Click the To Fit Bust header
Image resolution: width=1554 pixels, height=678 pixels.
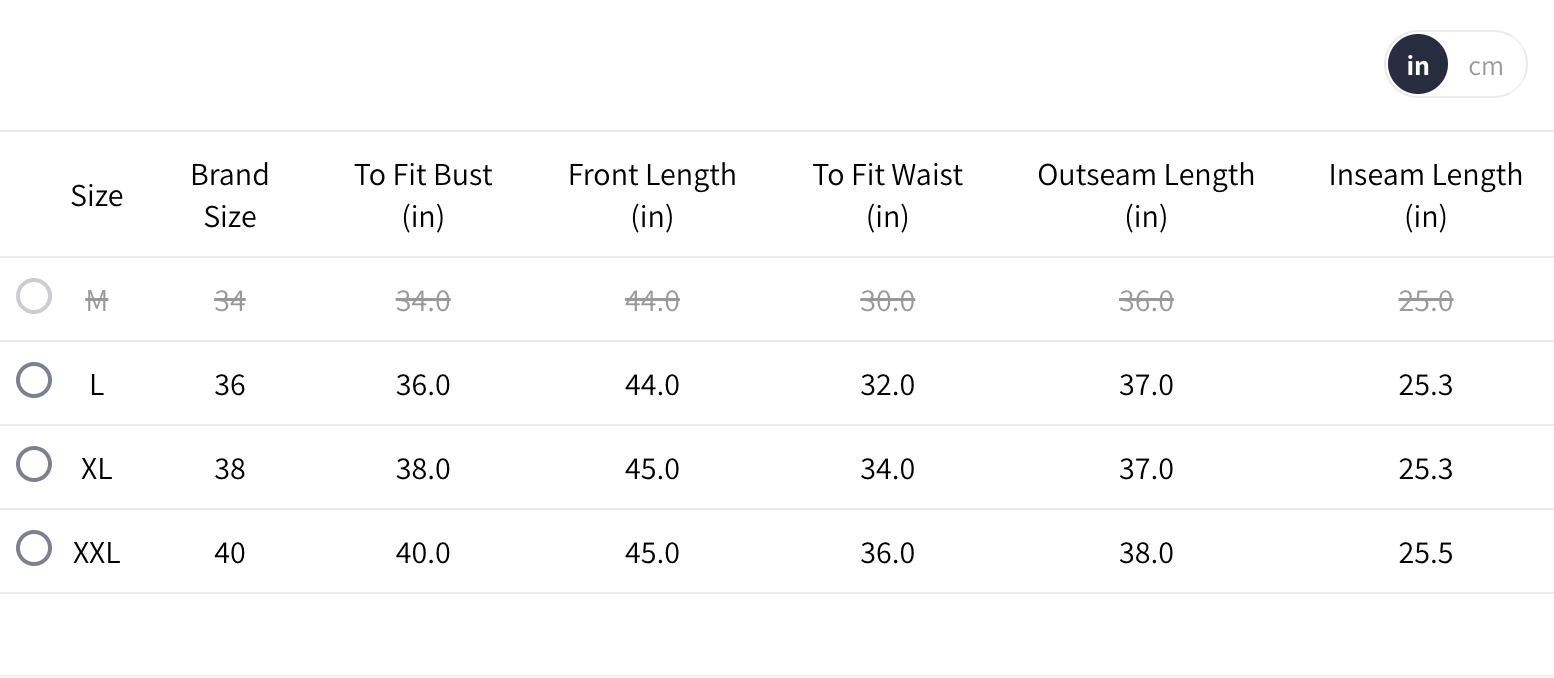click(422, 195)
